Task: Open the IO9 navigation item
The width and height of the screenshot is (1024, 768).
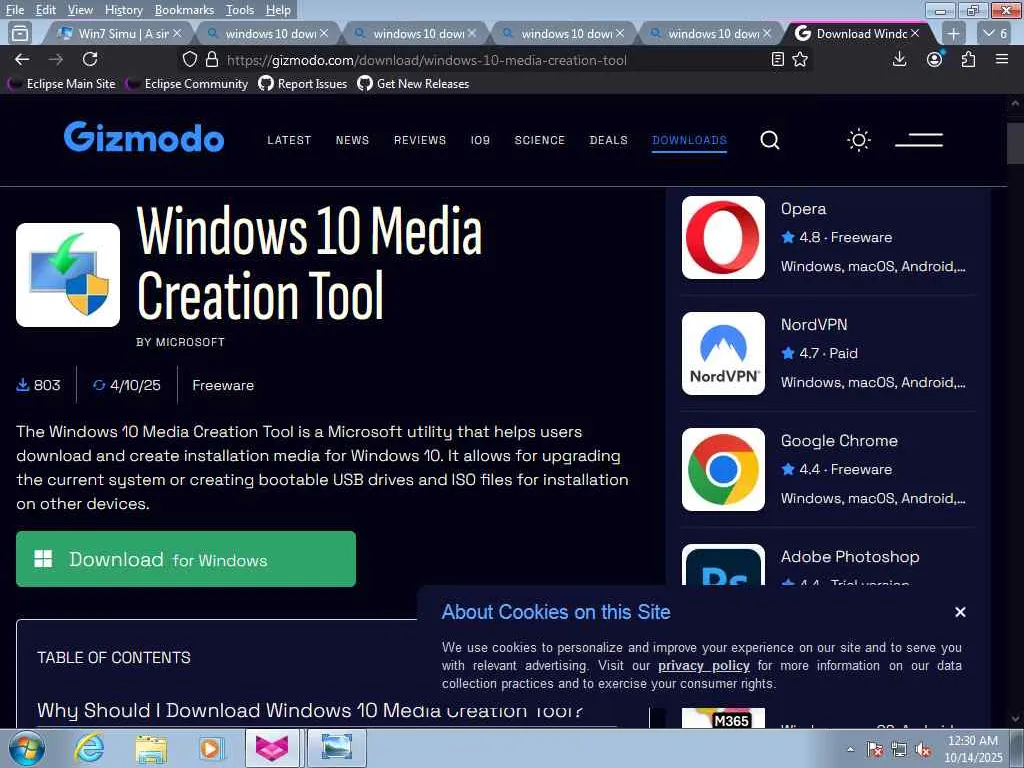Action: click(x=480, y=140)
